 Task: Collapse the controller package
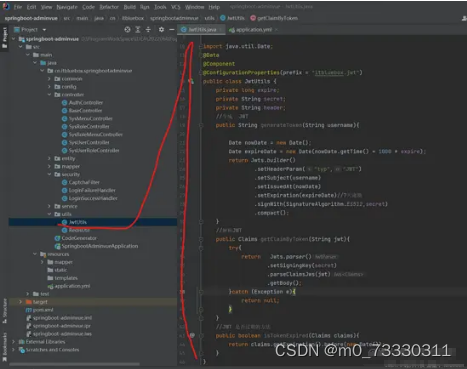(49, 95)
